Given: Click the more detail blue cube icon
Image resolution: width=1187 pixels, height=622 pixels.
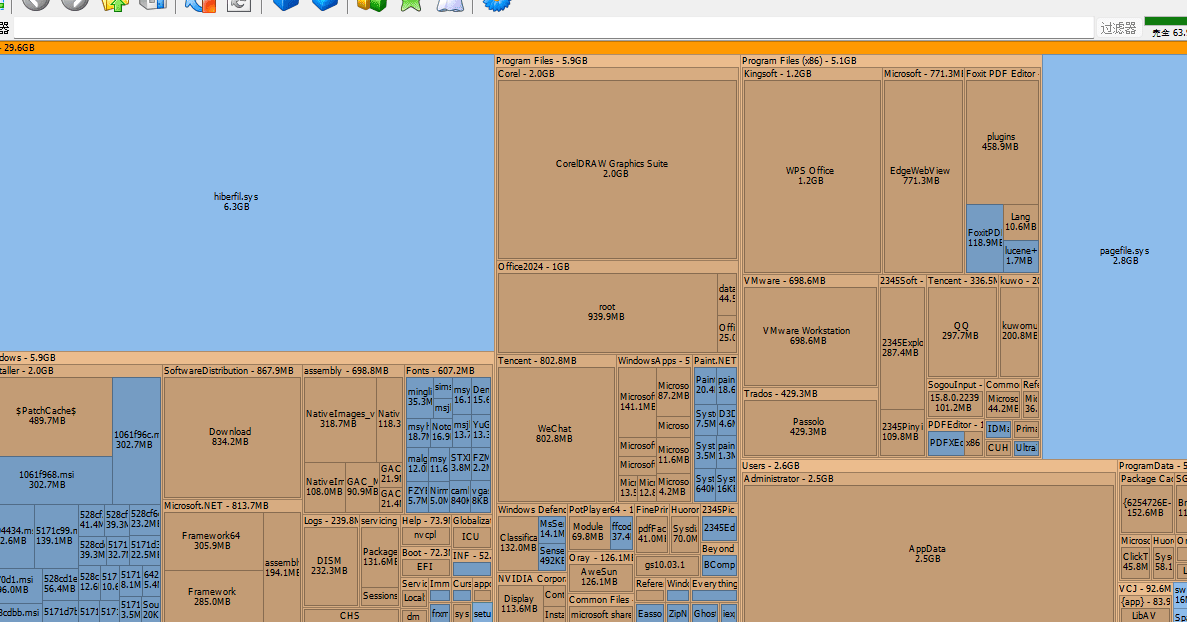Looking at the screenshot, I should [x=324, y=4].
